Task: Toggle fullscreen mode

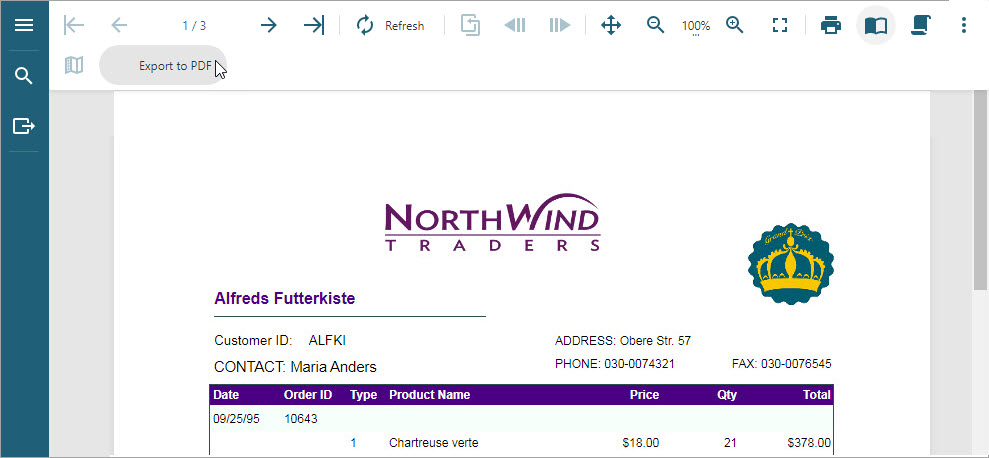Action: coord(780,25)
